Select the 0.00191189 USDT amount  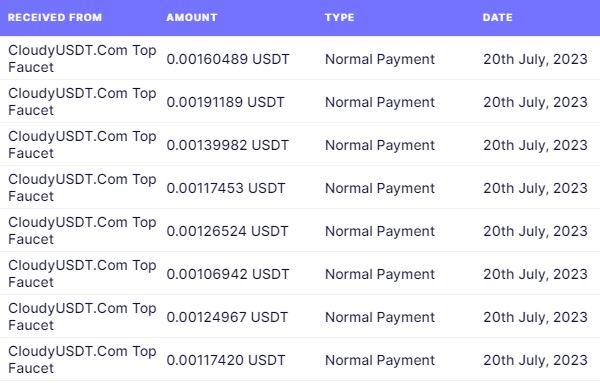[226, 102]
